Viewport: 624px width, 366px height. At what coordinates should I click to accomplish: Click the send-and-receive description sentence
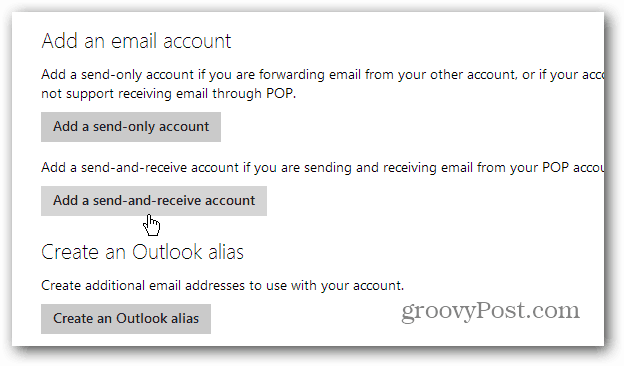(x=322, y=167)
